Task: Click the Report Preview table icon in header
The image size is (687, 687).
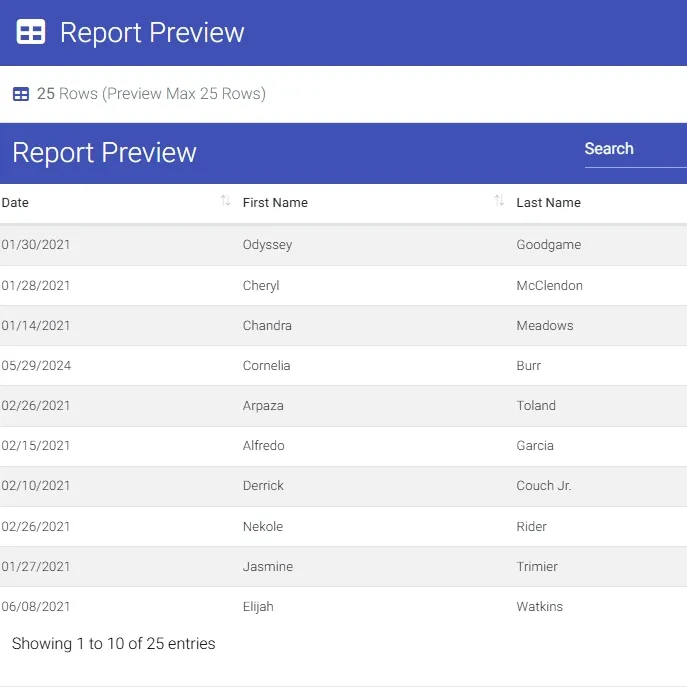Action: click(x=31, y=32)
